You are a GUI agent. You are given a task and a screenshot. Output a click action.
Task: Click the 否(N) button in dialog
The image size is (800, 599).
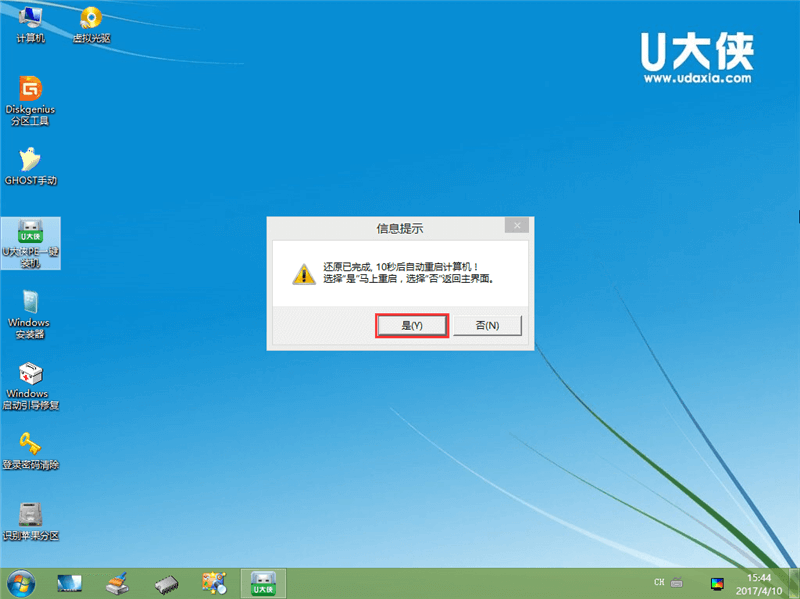tap(487, 325)
